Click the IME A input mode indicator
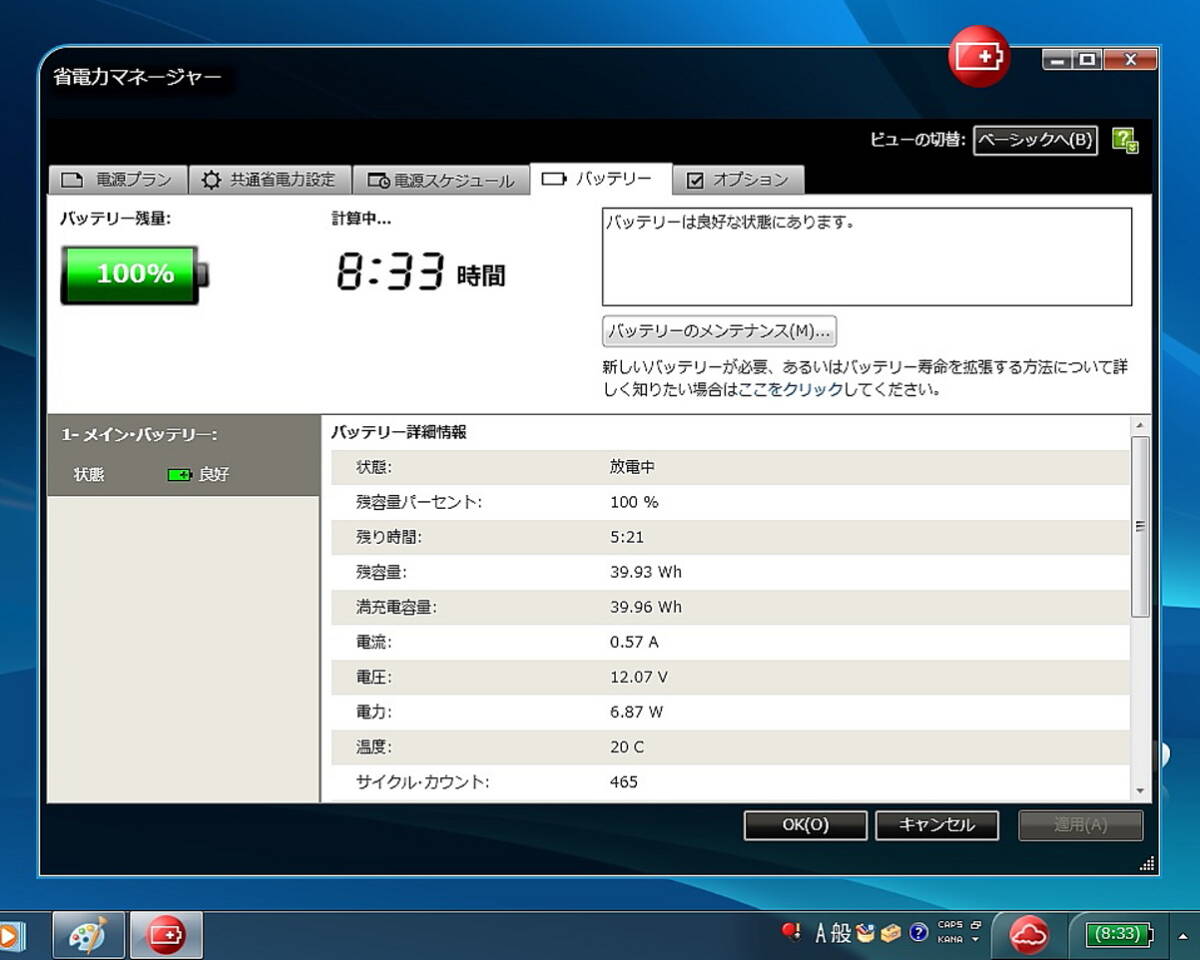The height and width of the screenshot is (960, 1200). click(821, 933)
